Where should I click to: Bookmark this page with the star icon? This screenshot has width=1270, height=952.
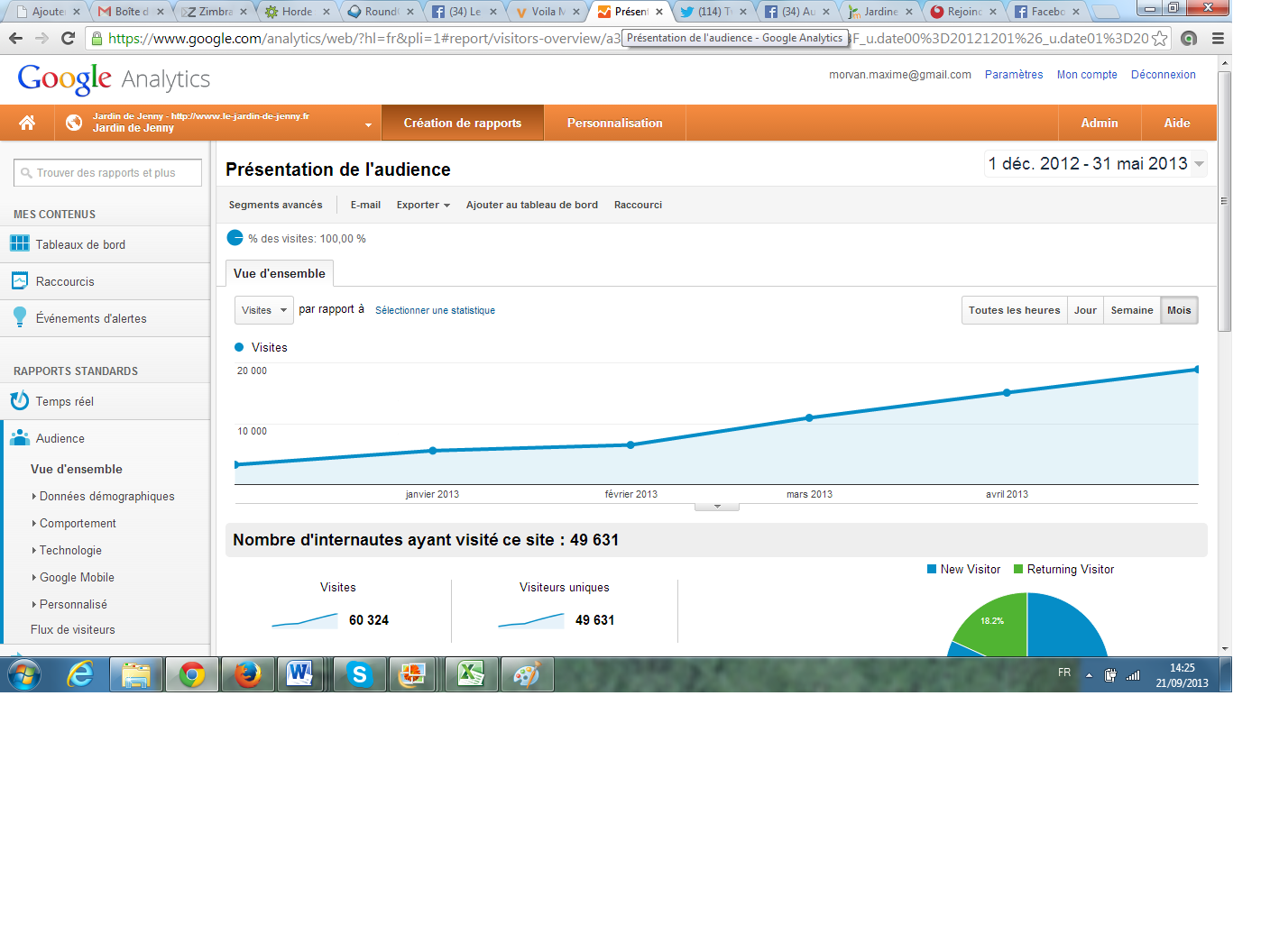click(x=1160, y=39)
